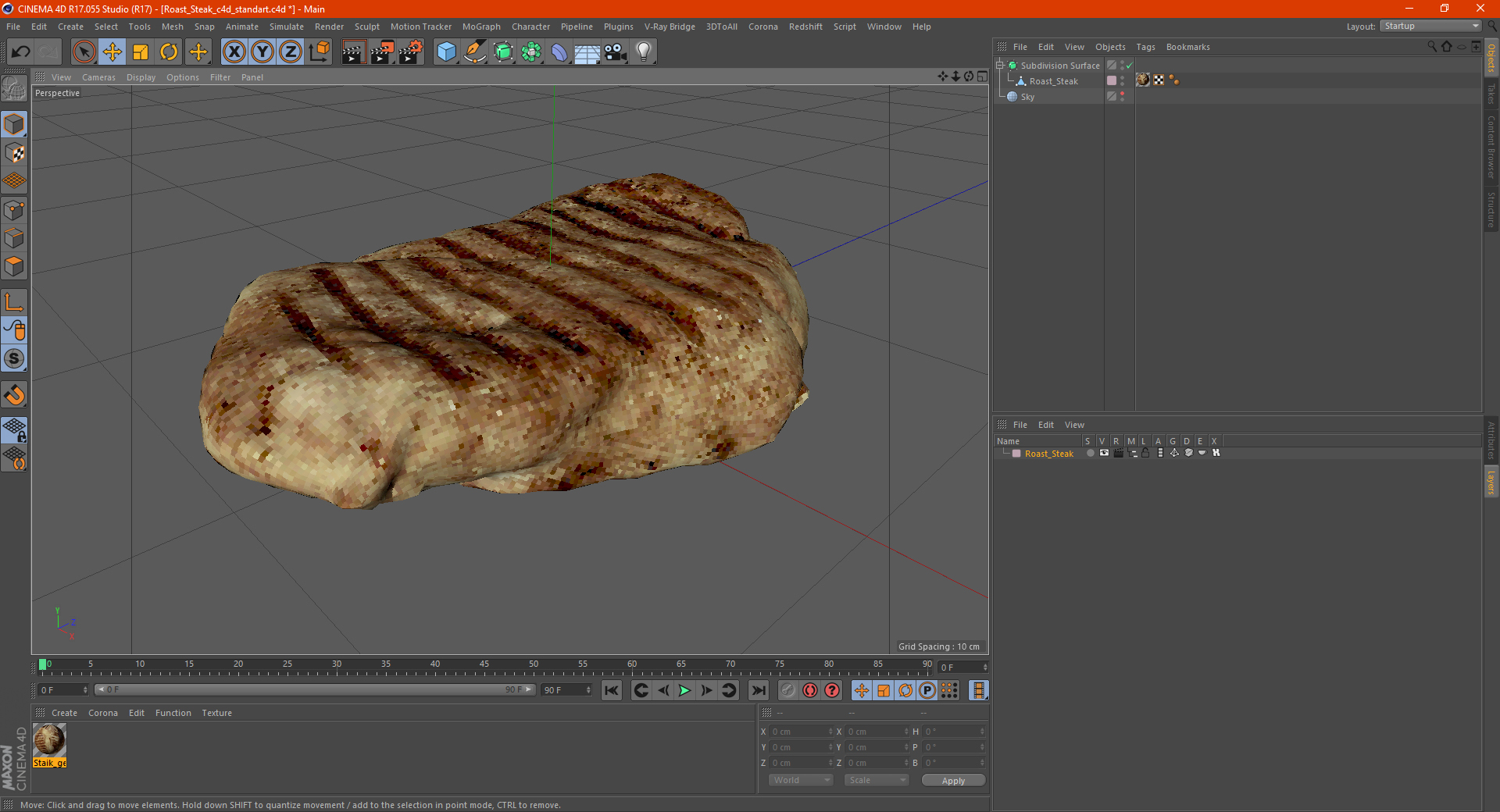Open the Array modeling objects icon
This screenshot has height=812, width=1500.
[532, 52]
